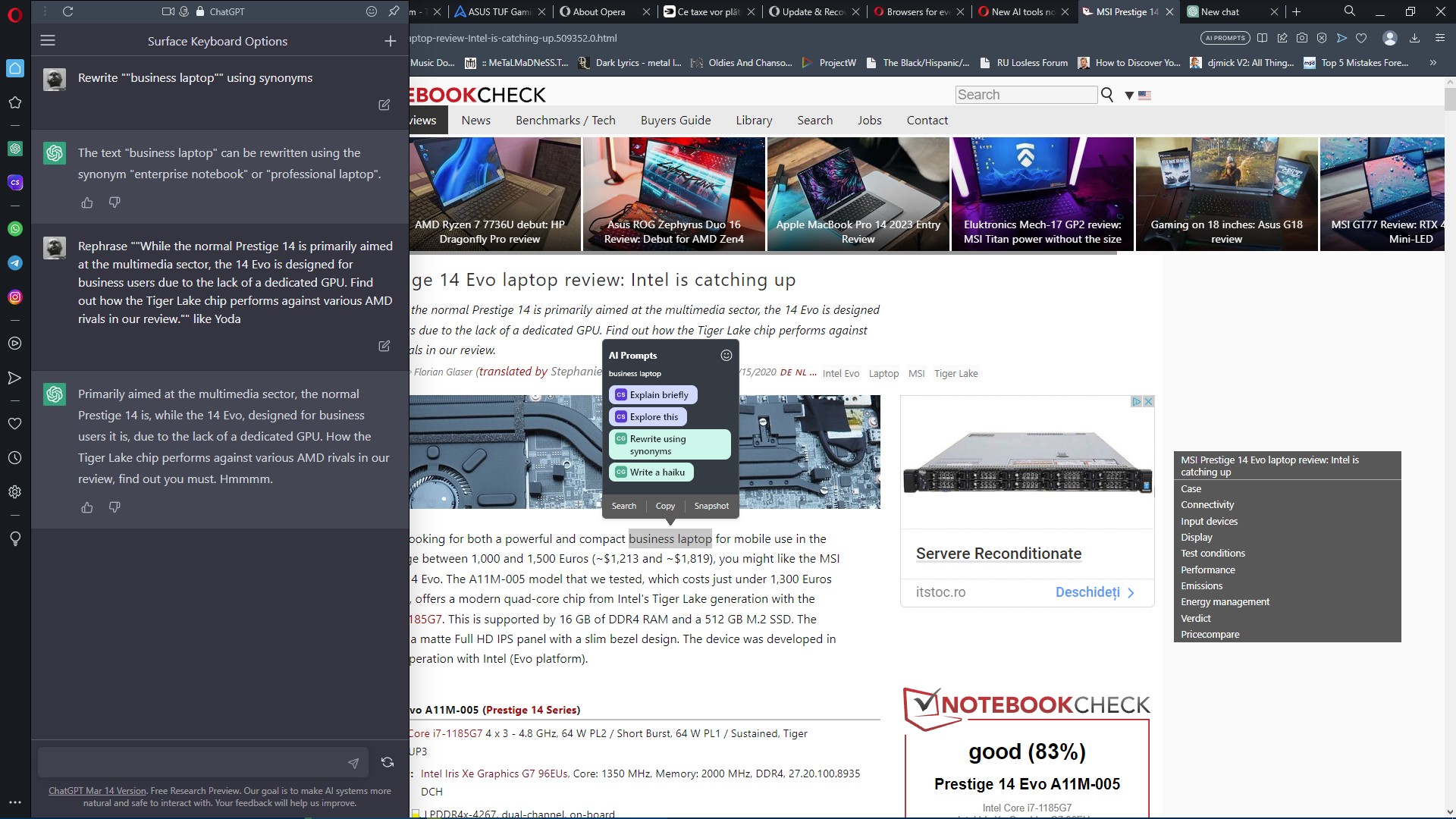The height and width of the screenshot is (819, 1456).
Task: Click Copy in AI Prompts popup
Action: pos(665,506)
